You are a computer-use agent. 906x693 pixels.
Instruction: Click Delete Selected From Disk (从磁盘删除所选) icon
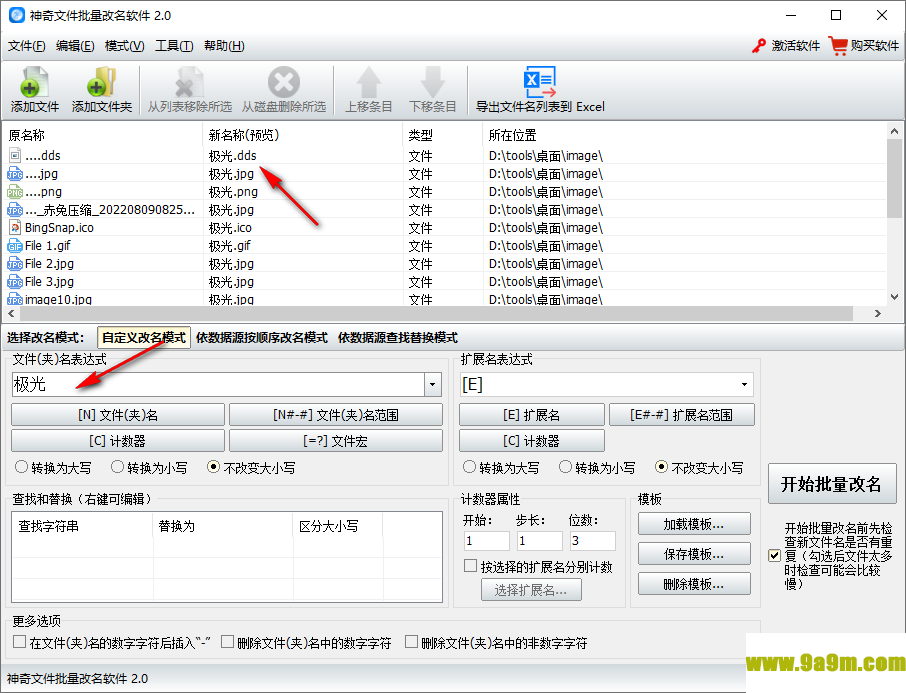point(284,82)
